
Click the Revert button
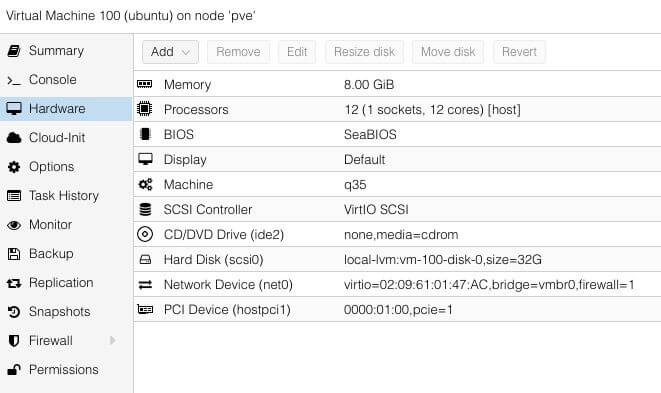click(519, 52)
